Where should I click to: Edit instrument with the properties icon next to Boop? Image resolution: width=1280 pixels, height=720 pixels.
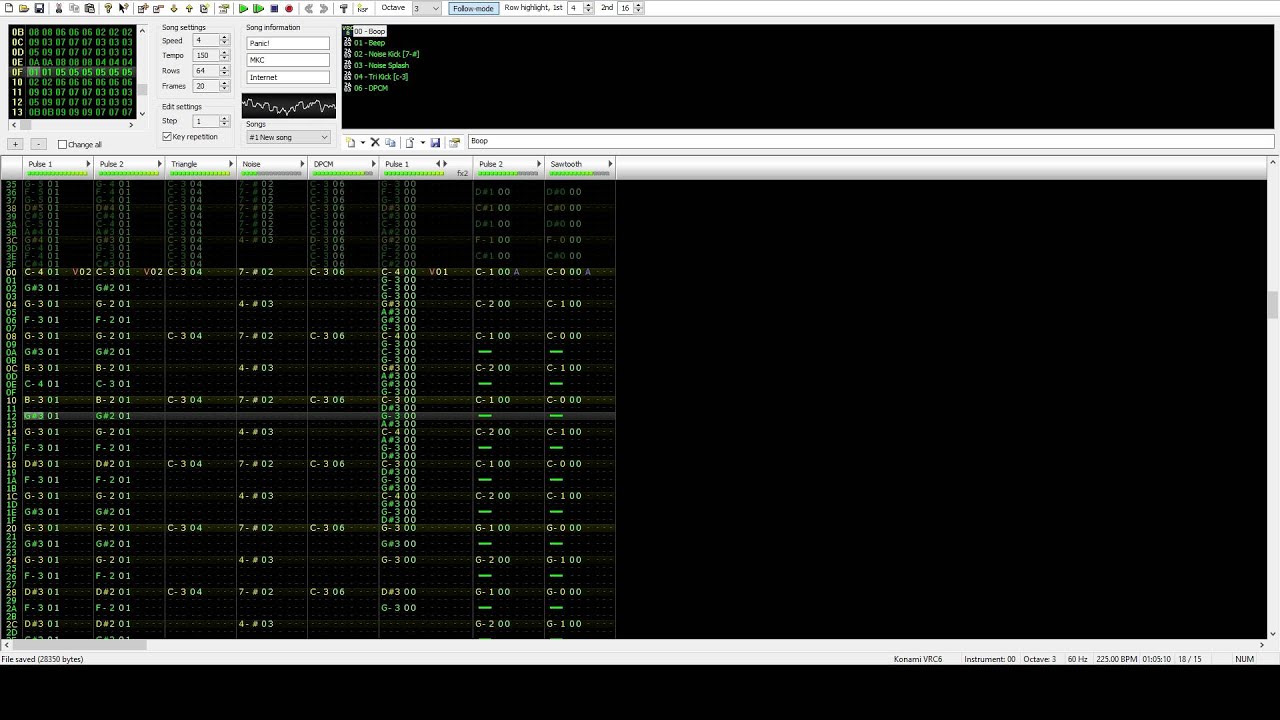[x=454, y=142]
